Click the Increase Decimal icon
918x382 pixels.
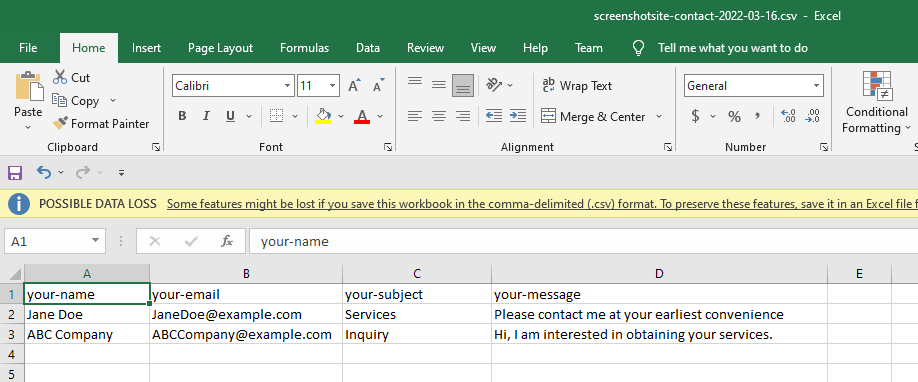(788, 116)
